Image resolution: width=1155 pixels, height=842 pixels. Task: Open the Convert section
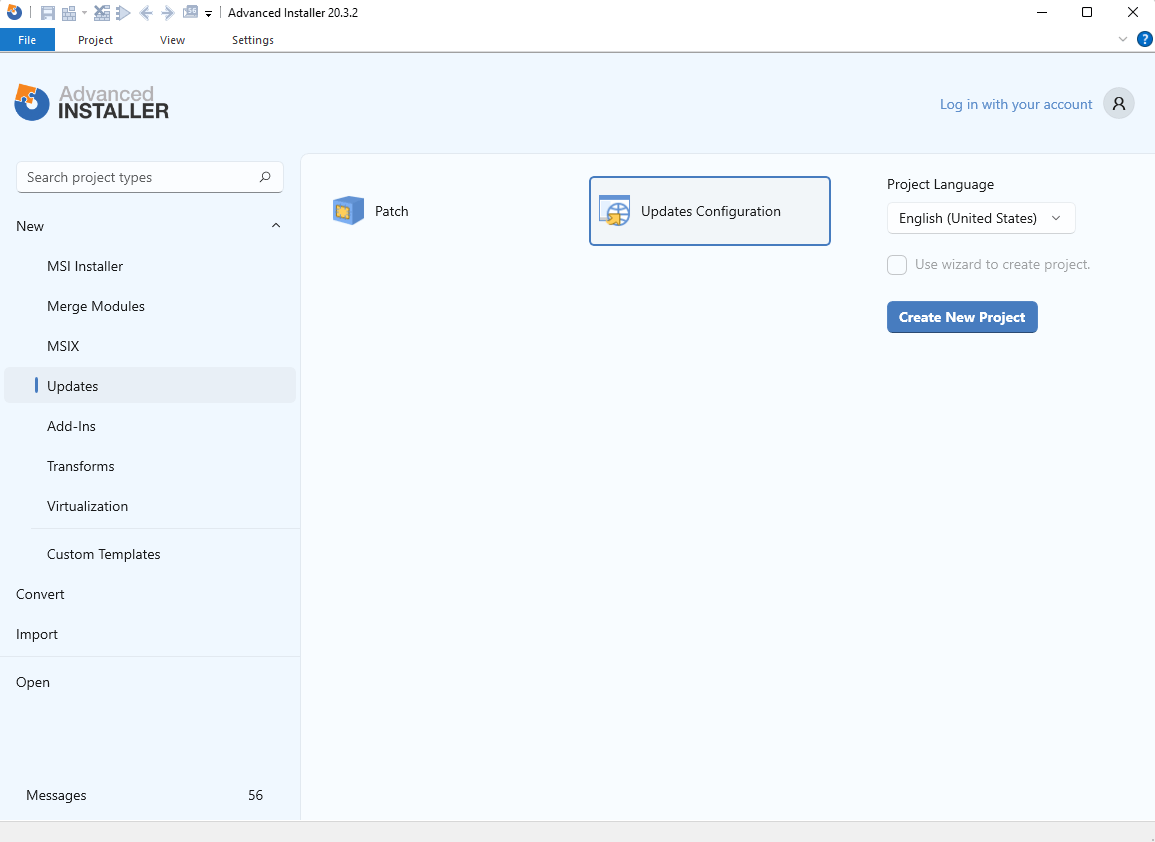(150, 594)
